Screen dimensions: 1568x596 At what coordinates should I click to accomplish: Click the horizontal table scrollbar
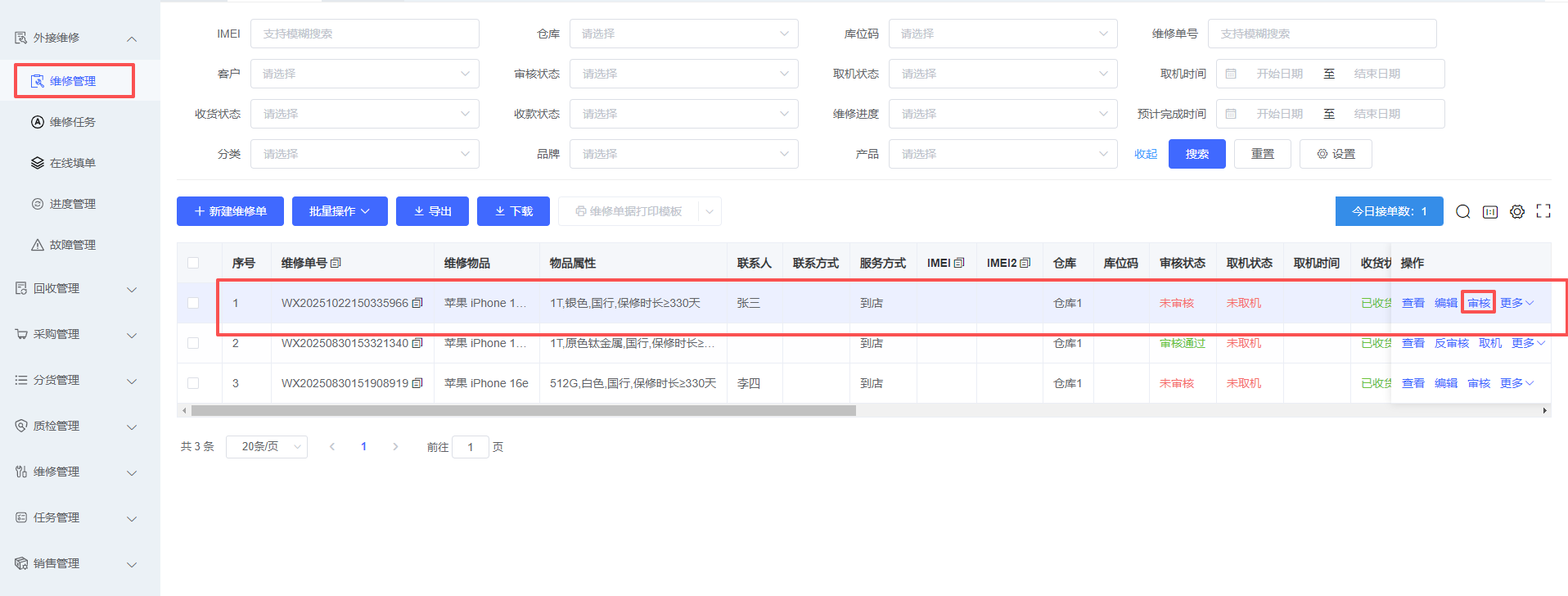524,411
